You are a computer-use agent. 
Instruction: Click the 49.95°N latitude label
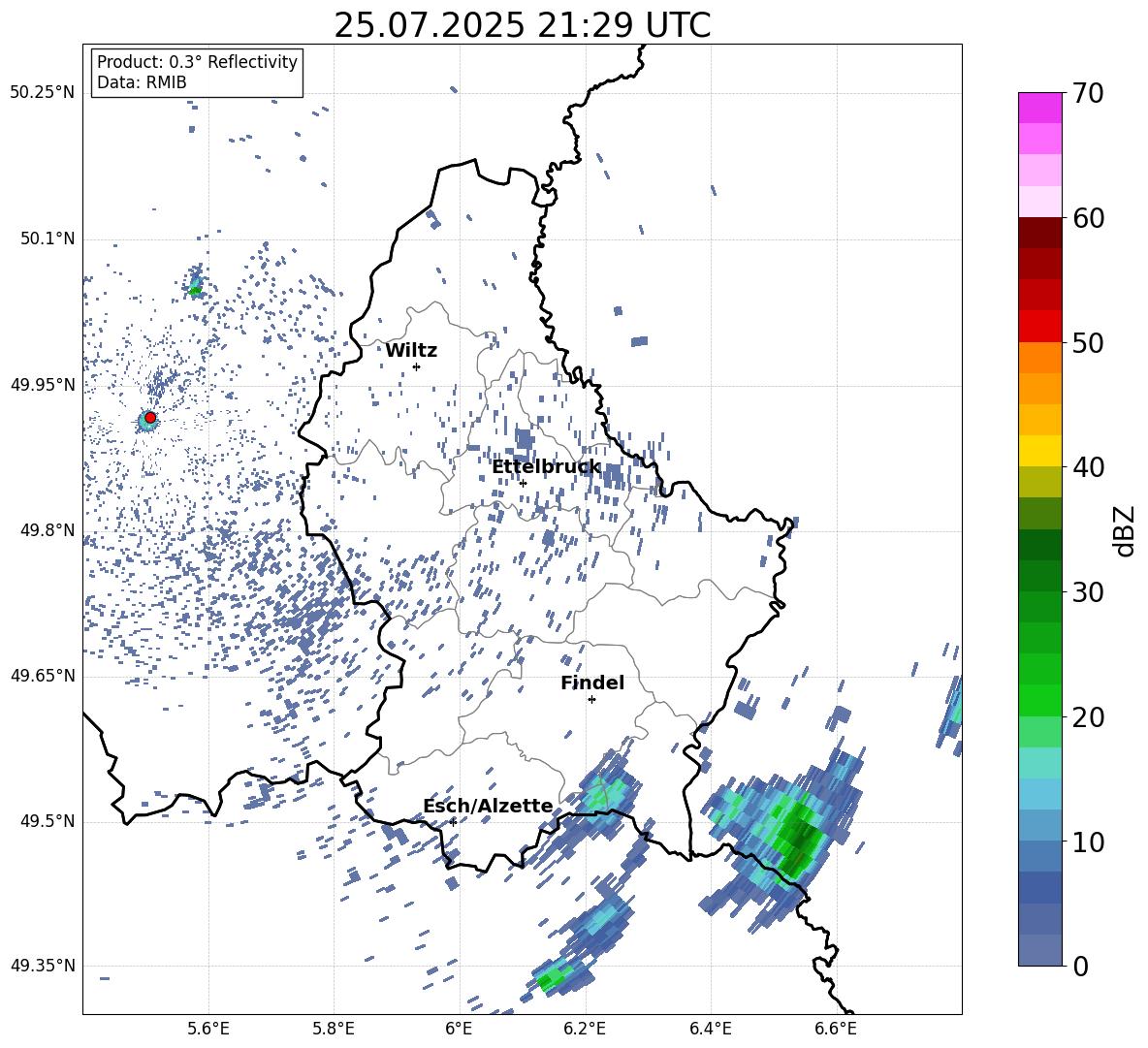[x=42, y=384]
